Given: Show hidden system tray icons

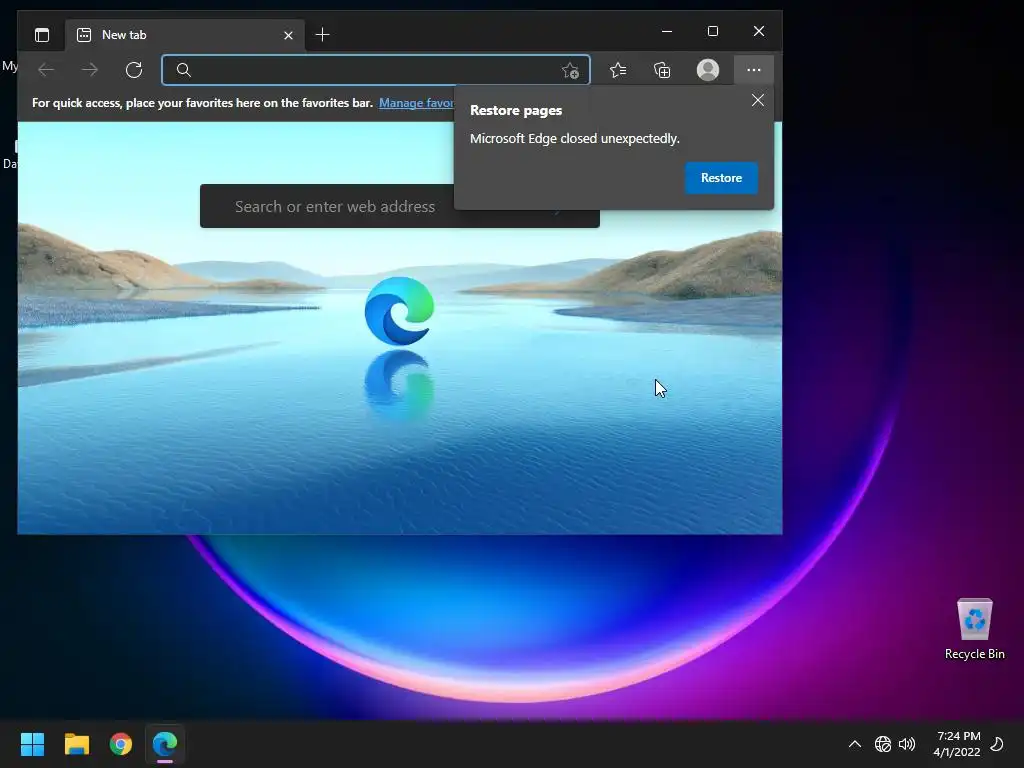Looking at the screenshot, I should (x=854, y=744).
